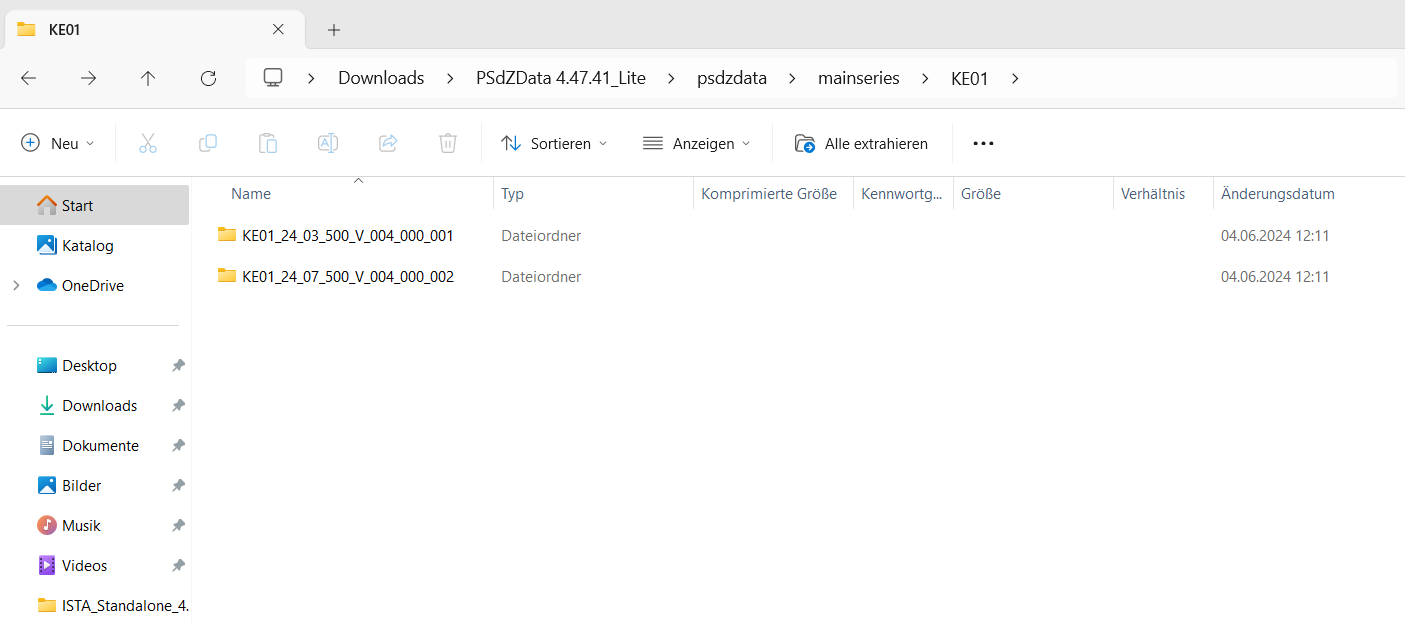
Task: Expand the OneDrive tree node
Action: point(16,285)
